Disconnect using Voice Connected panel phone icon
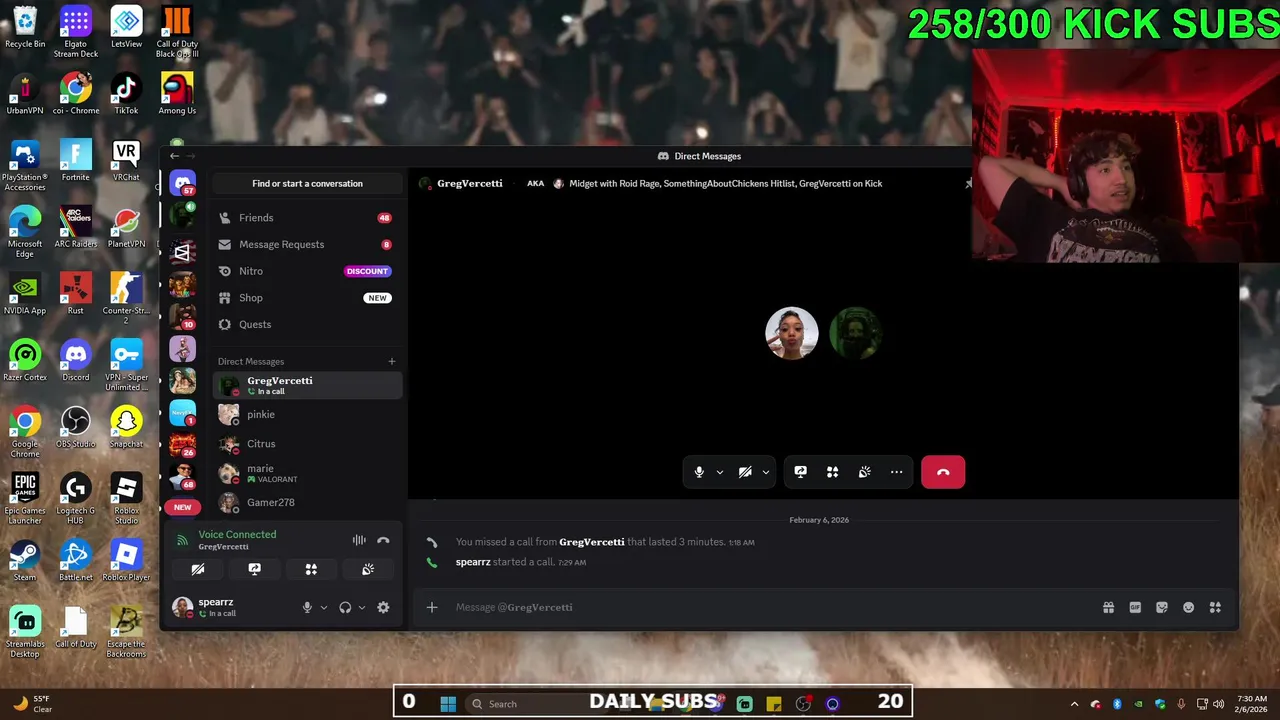The image size is (1280, 720). click(383, 540)
